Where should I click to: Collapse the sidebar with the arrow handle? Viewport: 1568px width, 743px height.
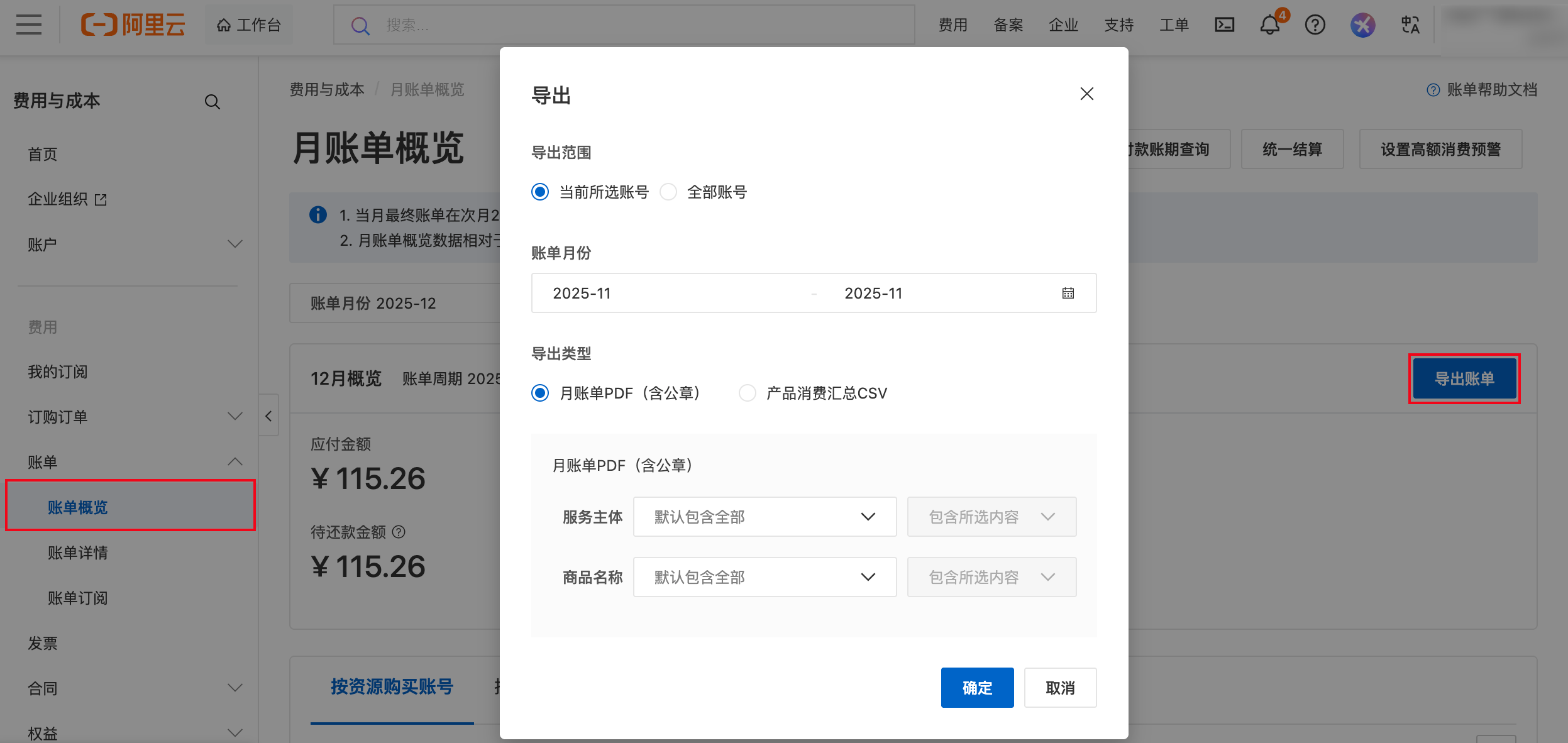268,416
